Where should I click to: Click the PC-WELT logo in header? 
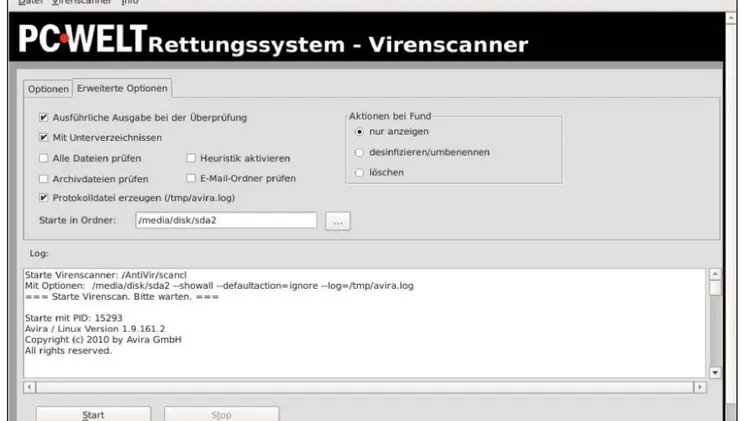pyautogui.click(x=83, y=38)
